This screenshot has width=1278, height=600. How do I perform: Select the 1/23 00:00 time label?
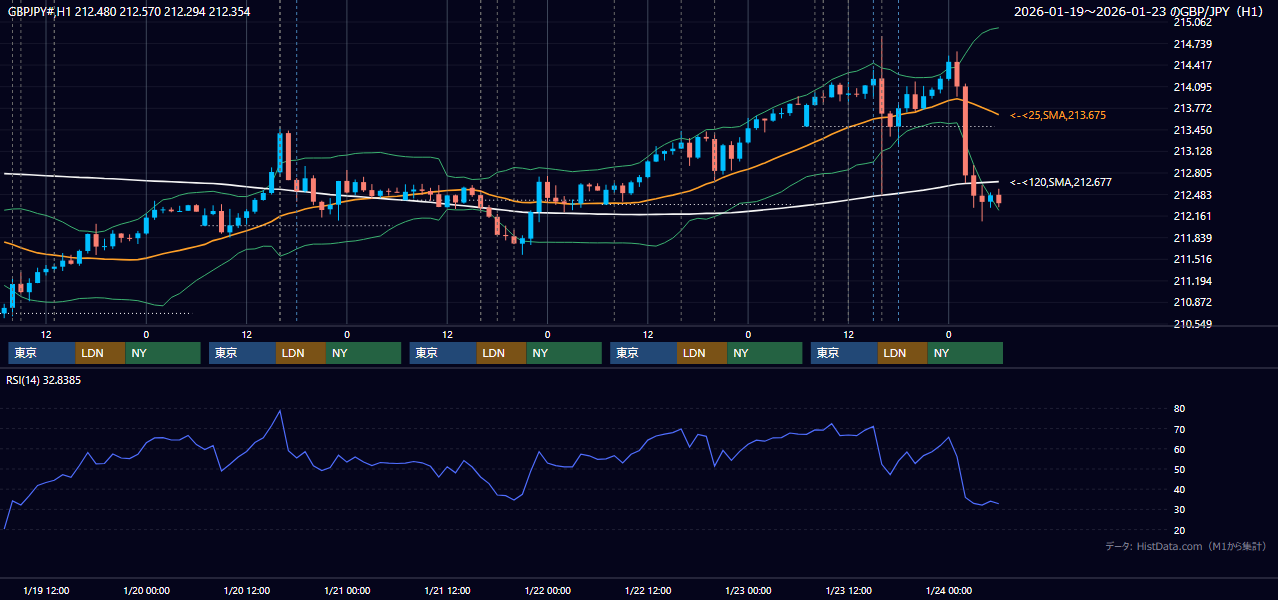748,591
